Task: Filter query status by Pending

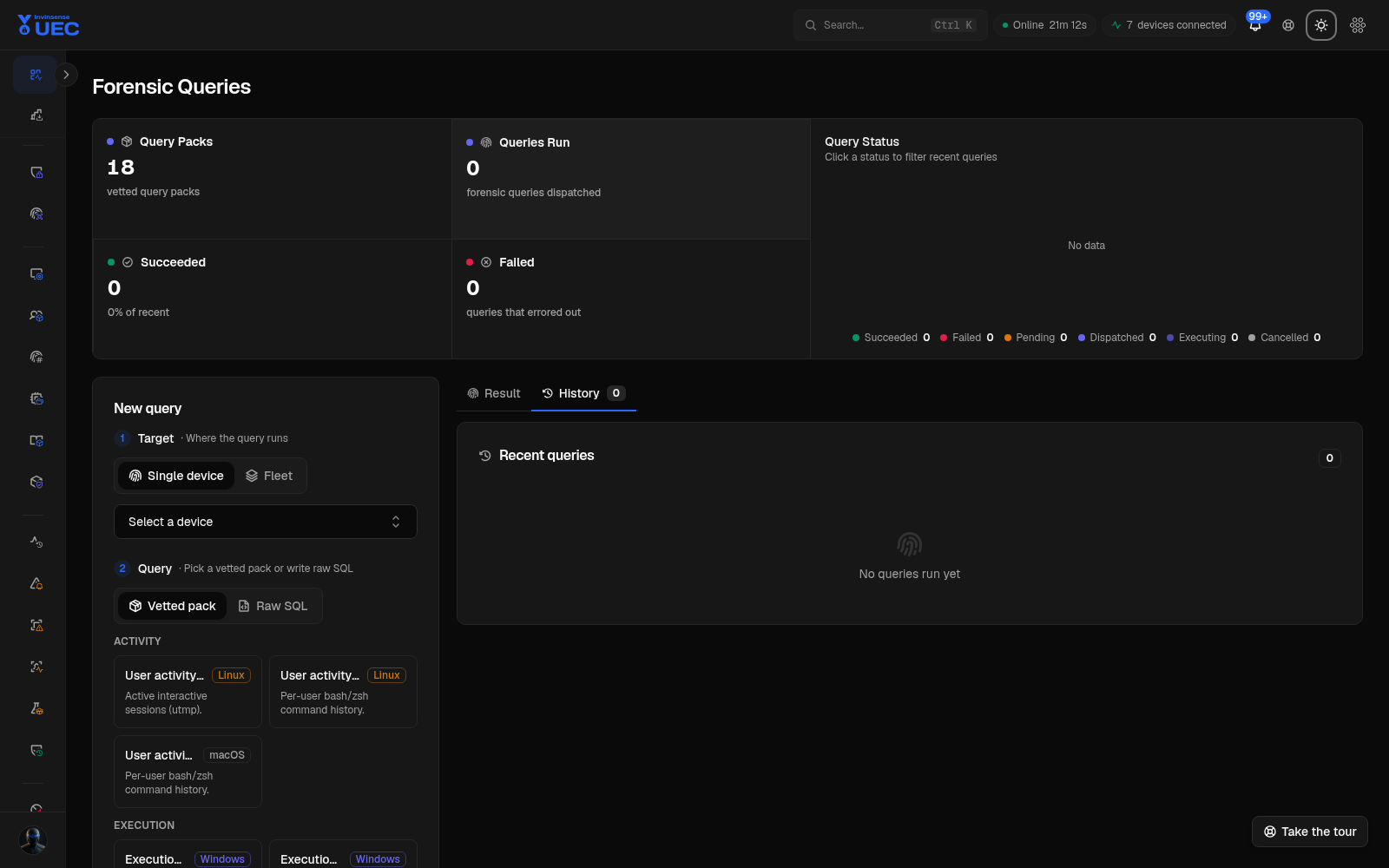Action: [x=1036, y=338]
